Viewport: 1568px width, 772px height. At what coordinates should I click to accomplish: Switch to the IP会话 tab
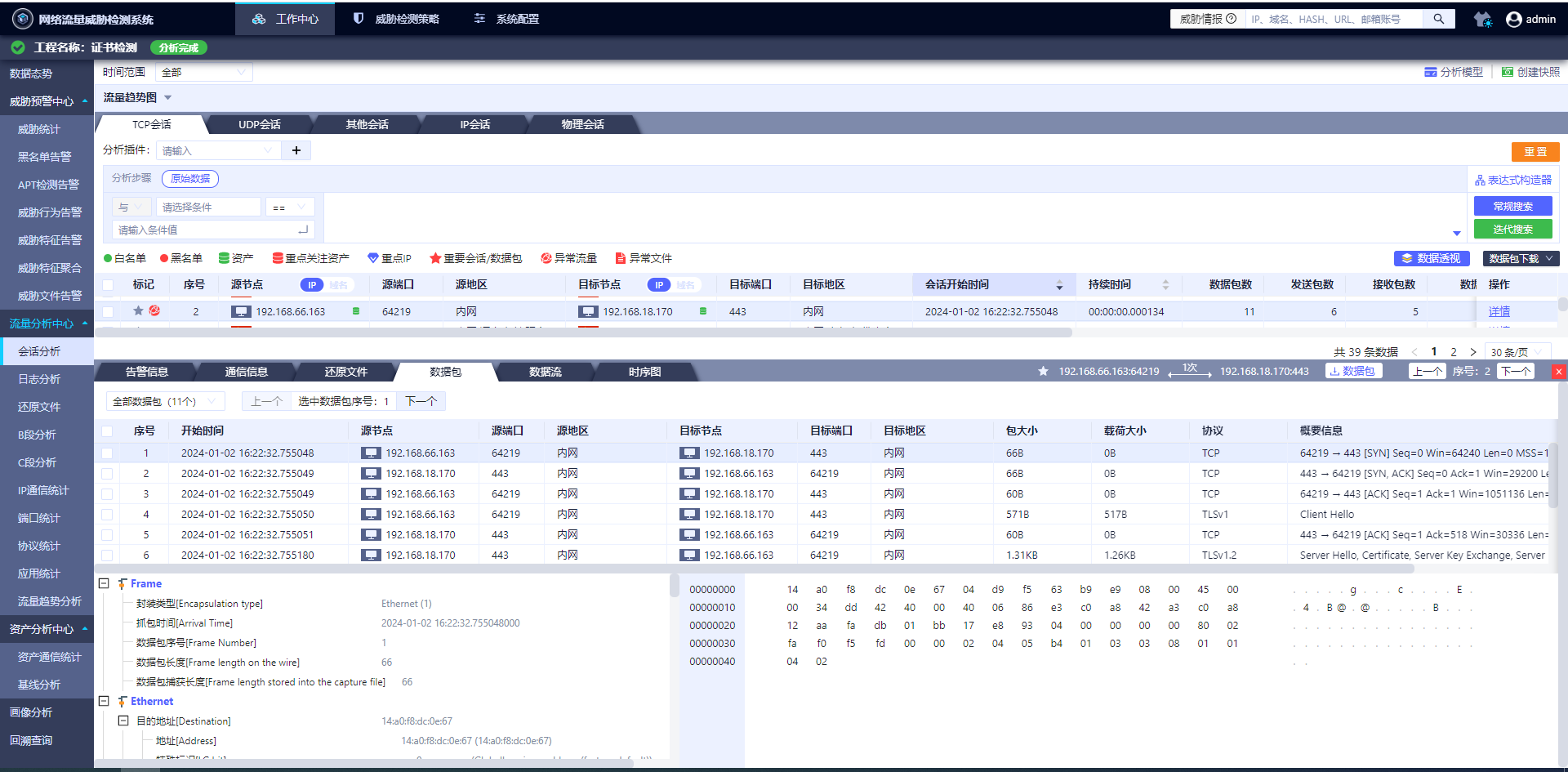point(475,124)
